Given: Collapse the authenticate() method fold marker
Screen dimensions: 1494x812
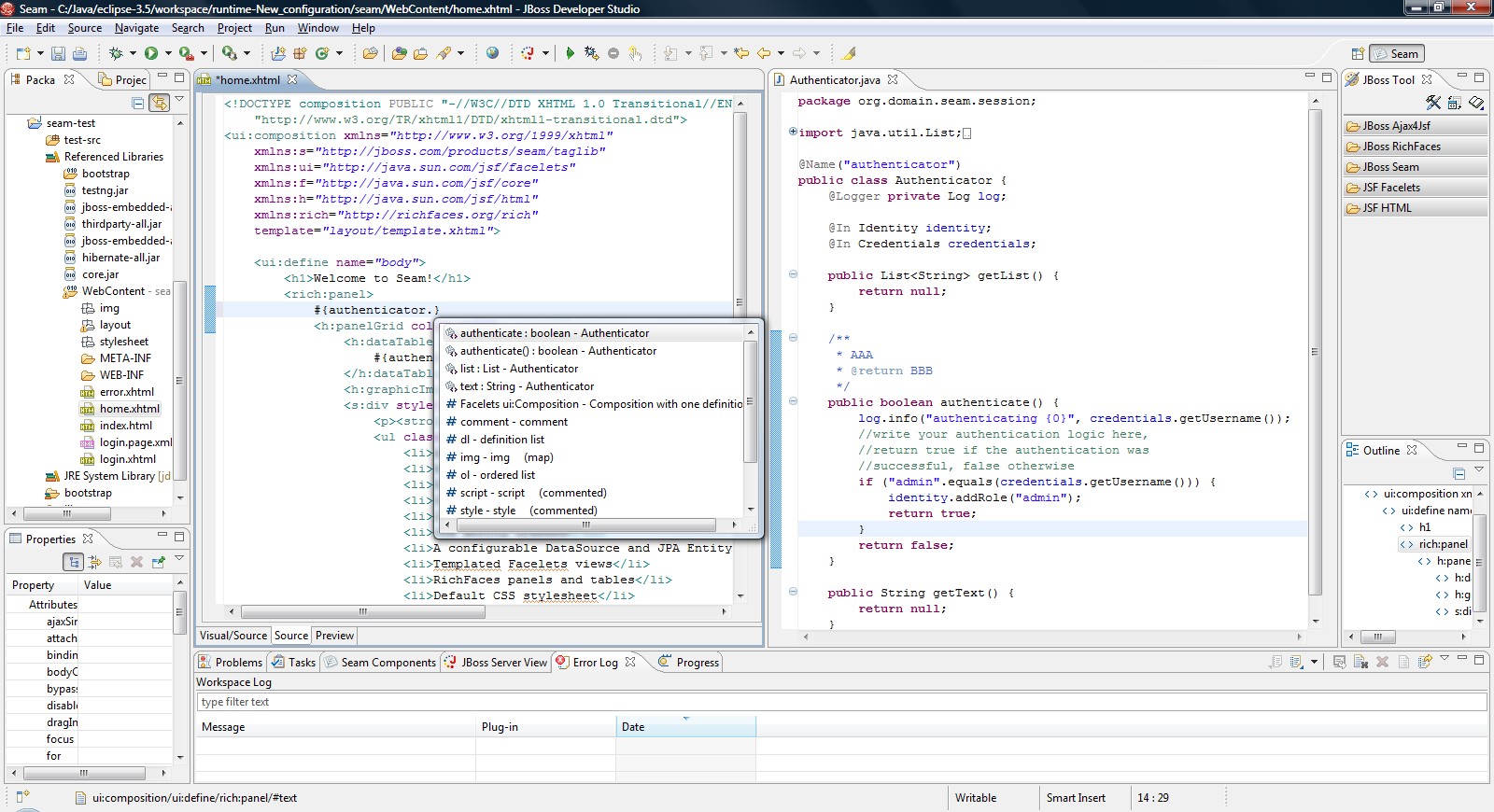Looking at the screenshot, I should coord(793,401).
